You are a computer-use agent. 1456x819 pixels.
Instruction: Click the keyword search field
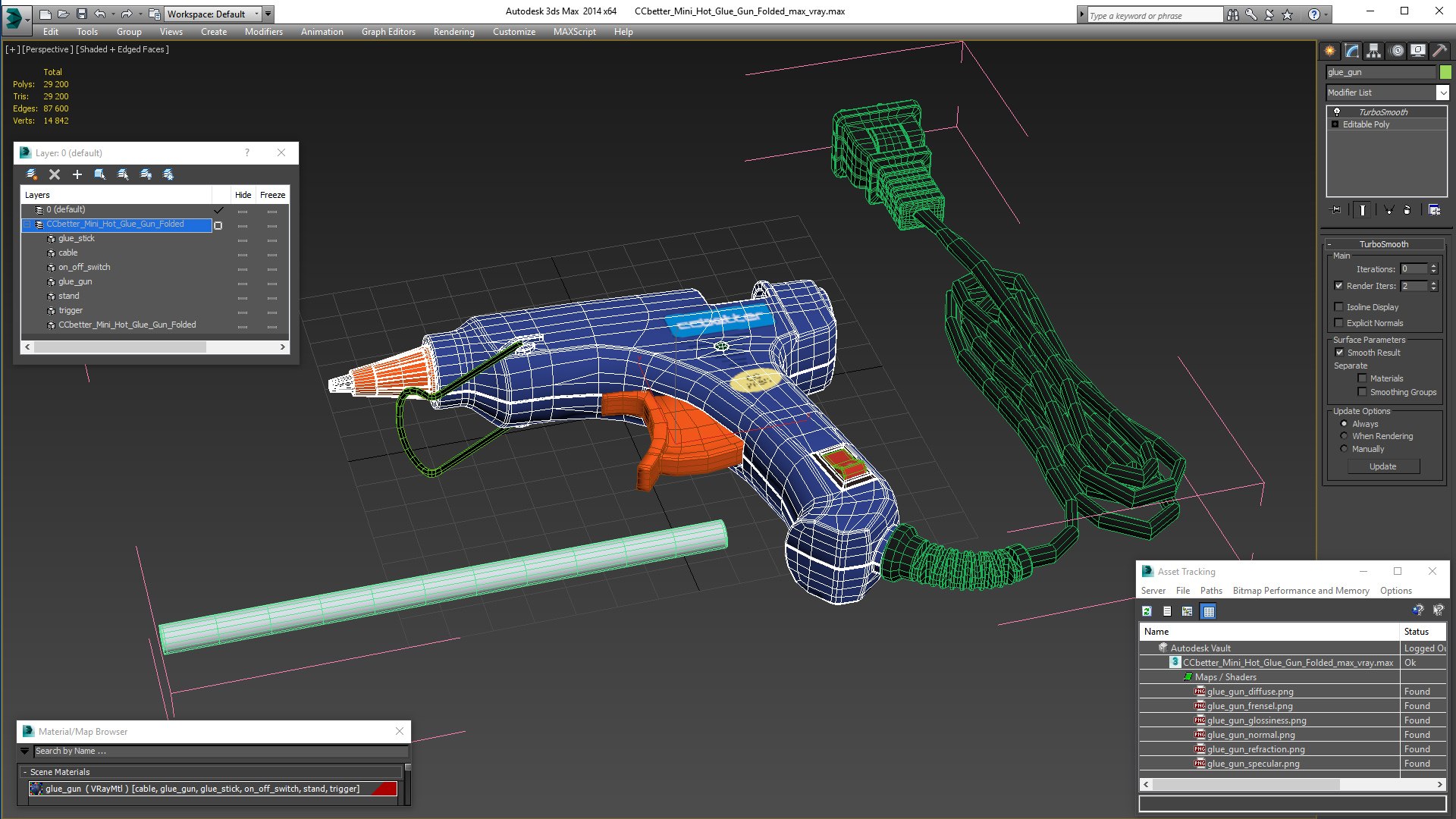[x=1154, y=15]
